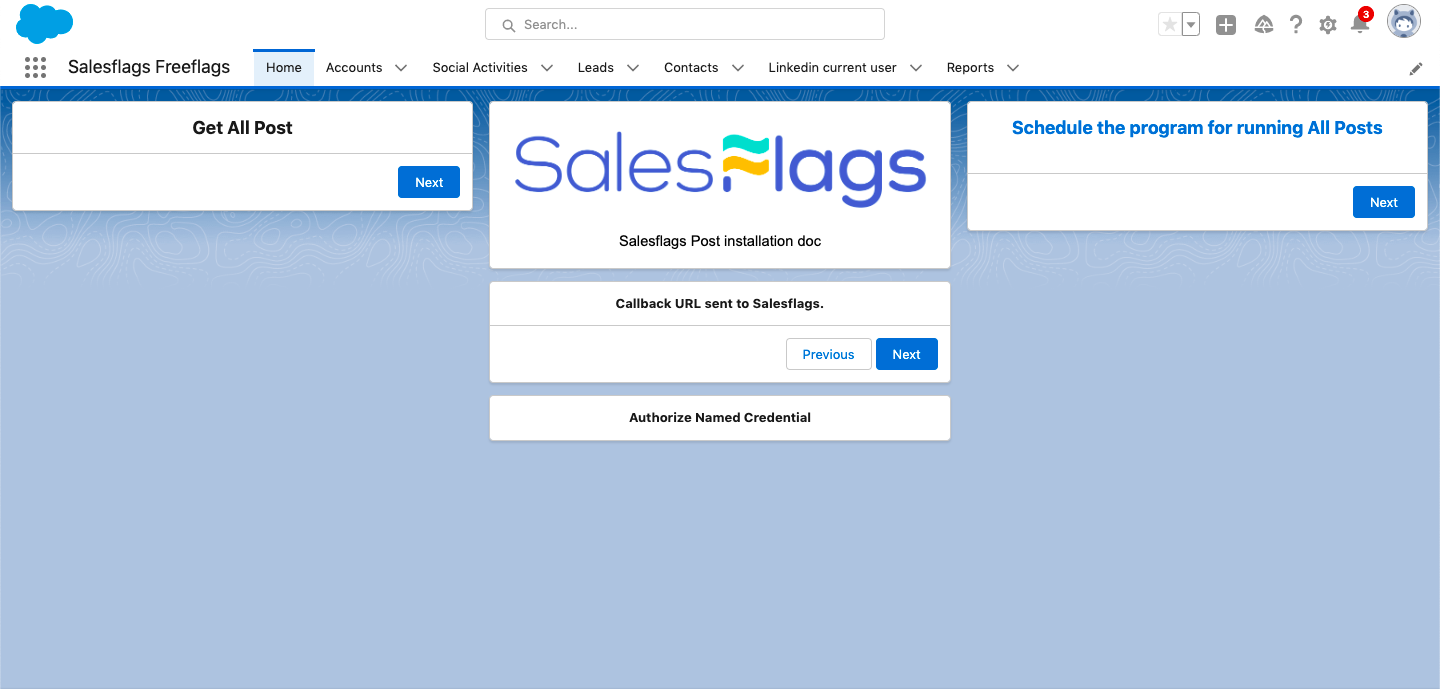This screenshot has height=689, width=1440.
Task: Open the Leads tab
Action: 596,68
